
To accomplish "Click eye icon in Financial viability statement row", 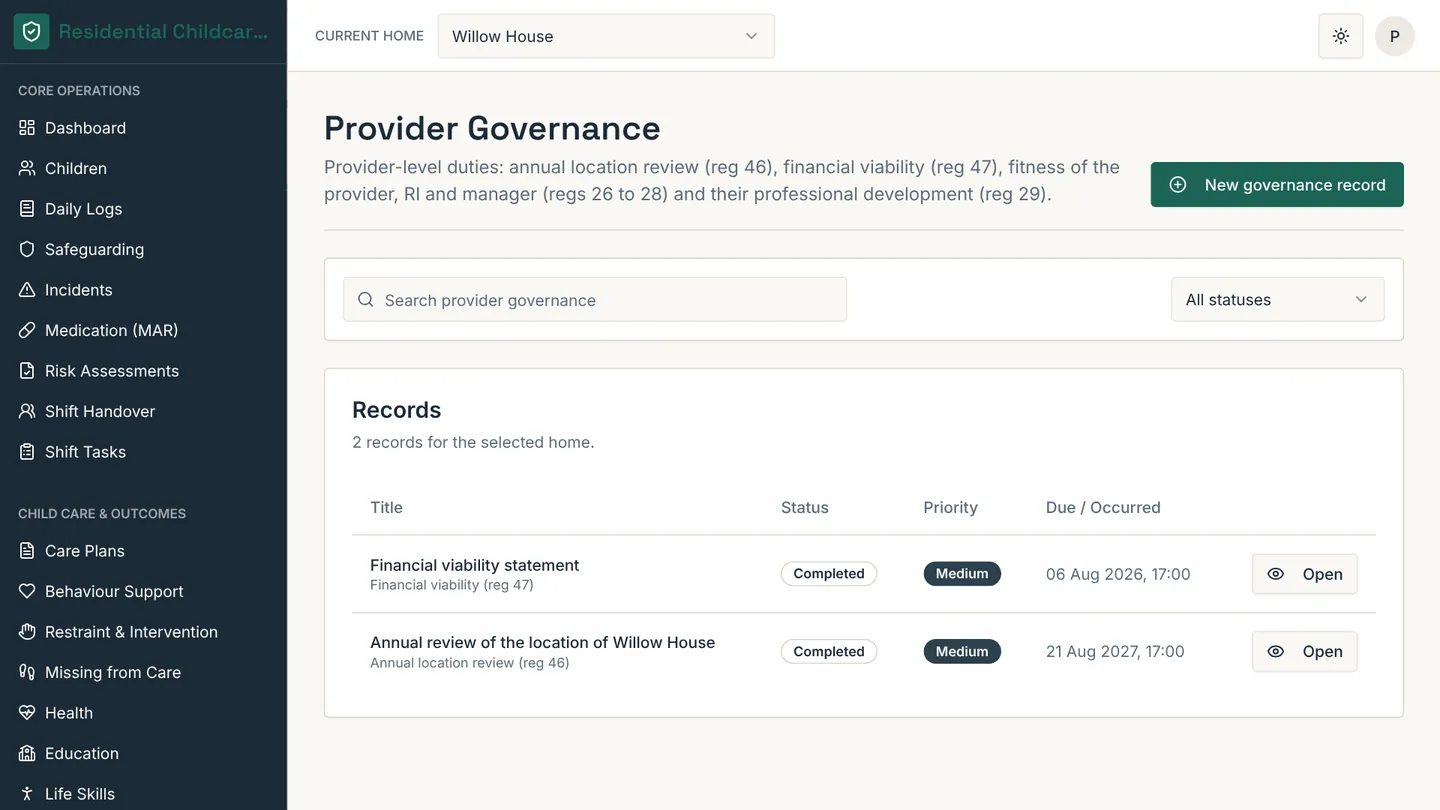I will coord(1275,574).
